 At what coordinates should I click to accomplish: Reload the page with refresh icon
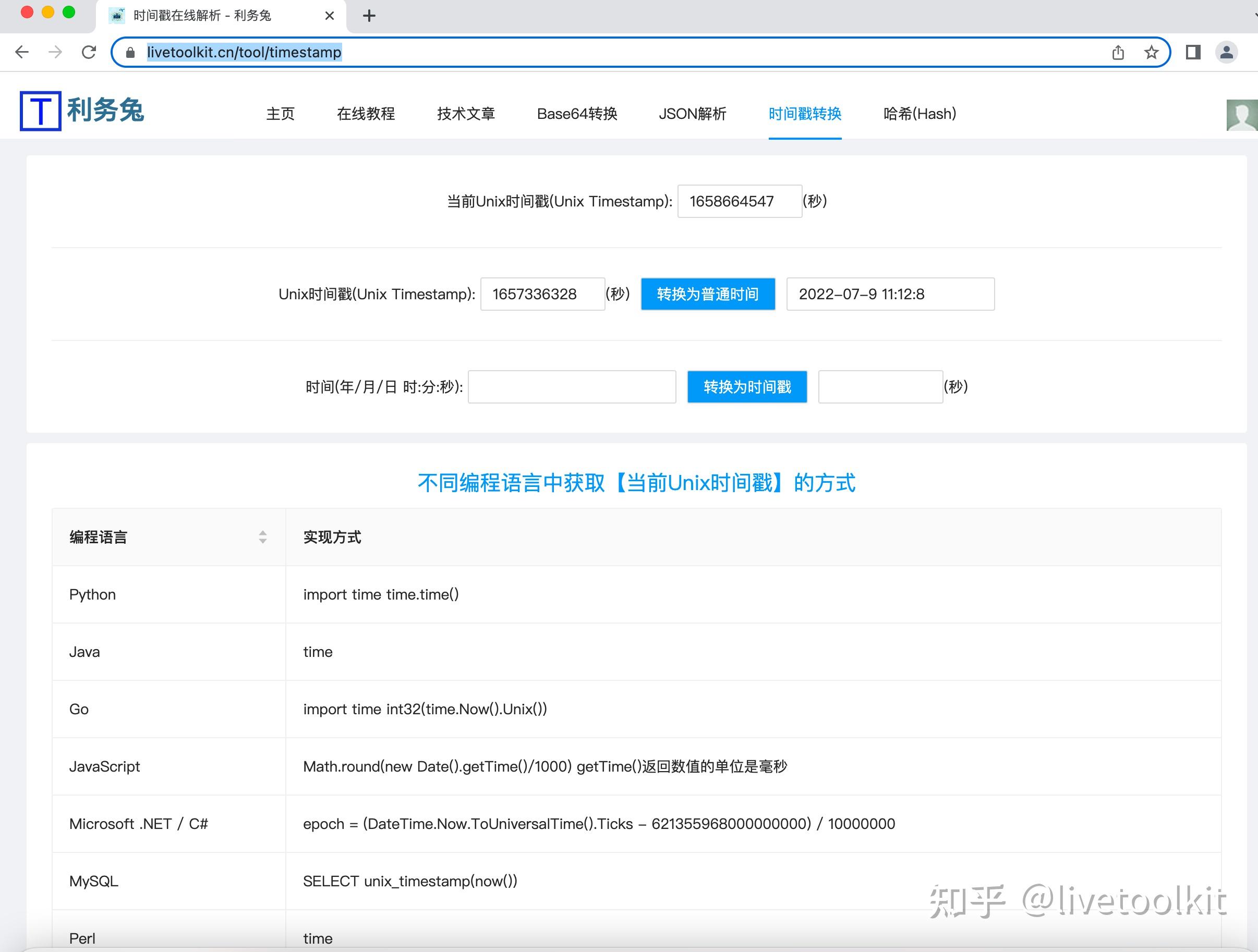[x=89, y=52]
